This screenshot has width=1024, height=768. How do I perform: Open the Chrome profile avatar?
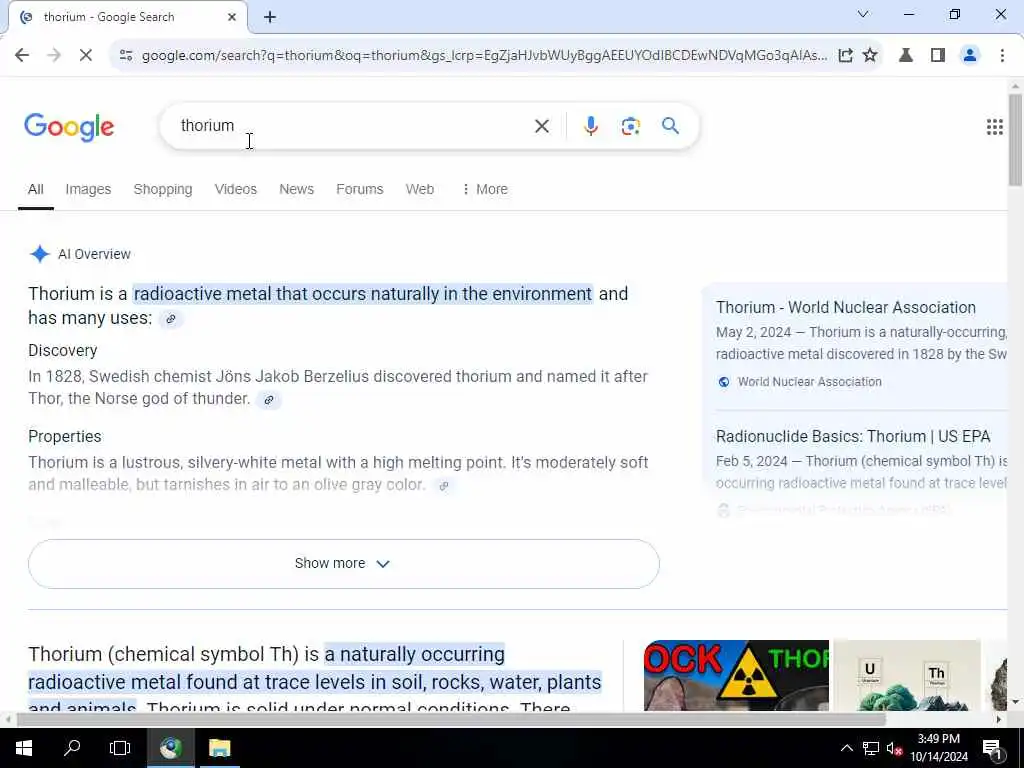click(970, 56)
